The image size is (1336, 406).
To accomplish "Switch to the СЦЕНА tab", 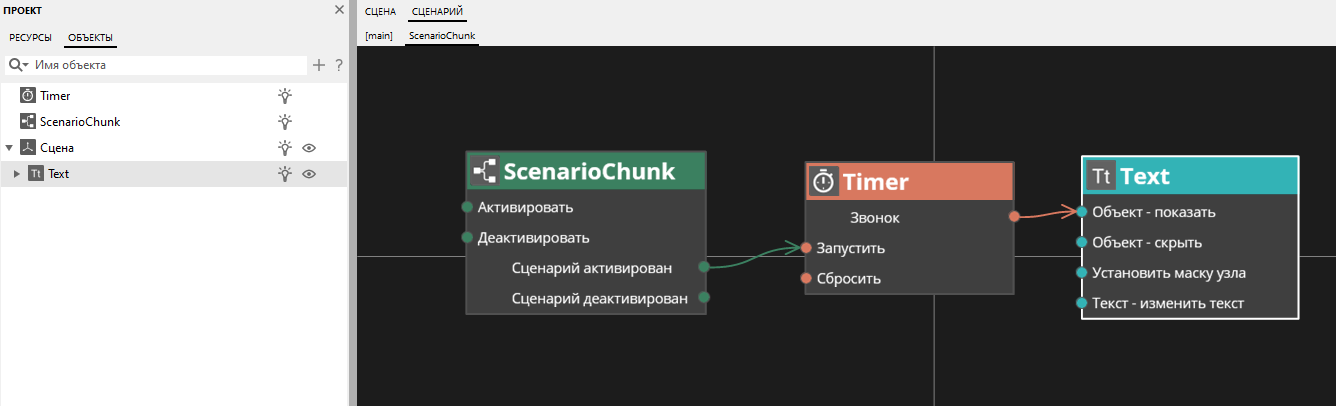I will 380,12.
